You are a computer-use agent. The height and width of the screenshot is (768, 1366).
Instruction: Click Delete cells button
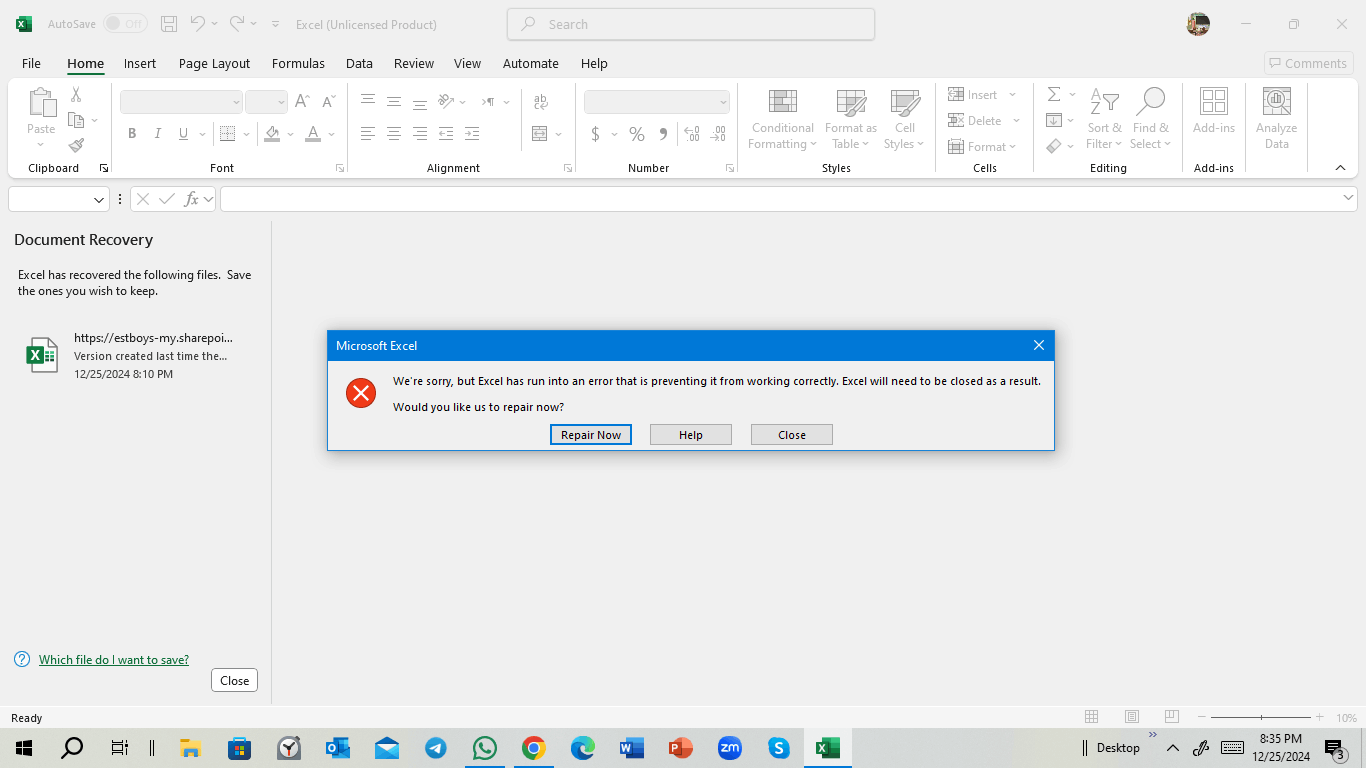pos(975,121)
